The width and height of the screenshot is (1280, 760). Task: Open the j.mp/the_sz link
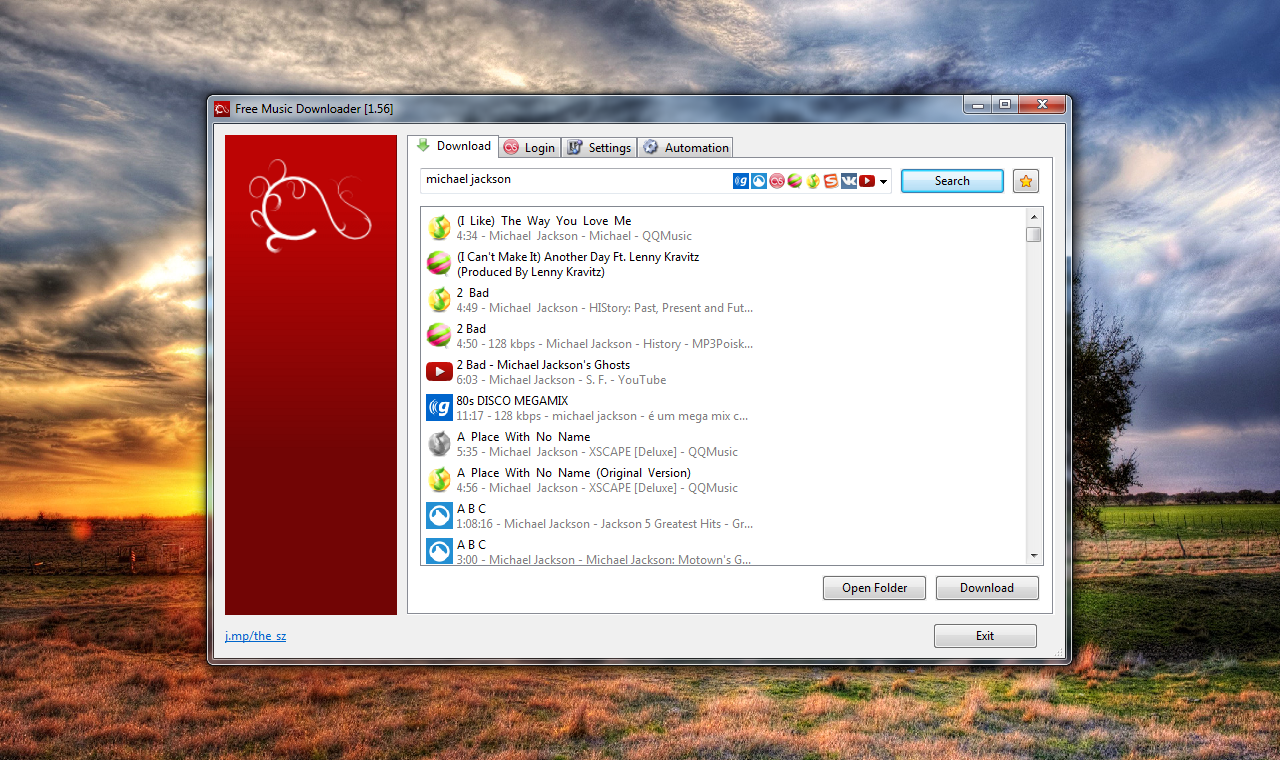point(255,636)
